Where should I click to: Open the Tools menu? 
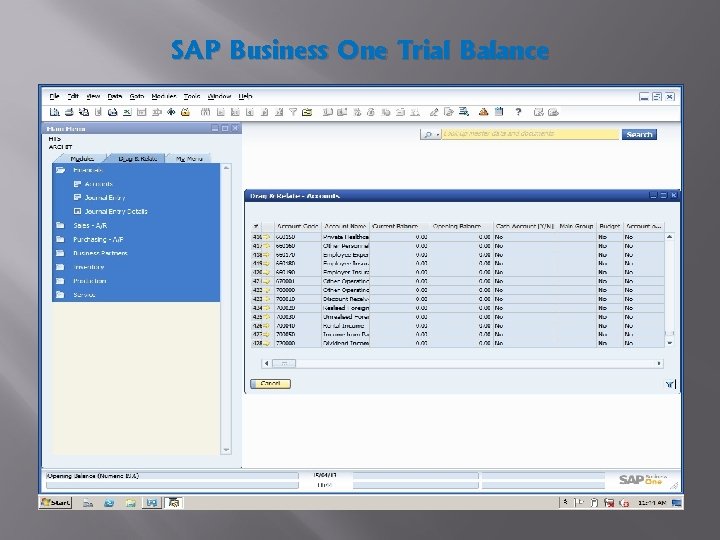pos(192,96)
